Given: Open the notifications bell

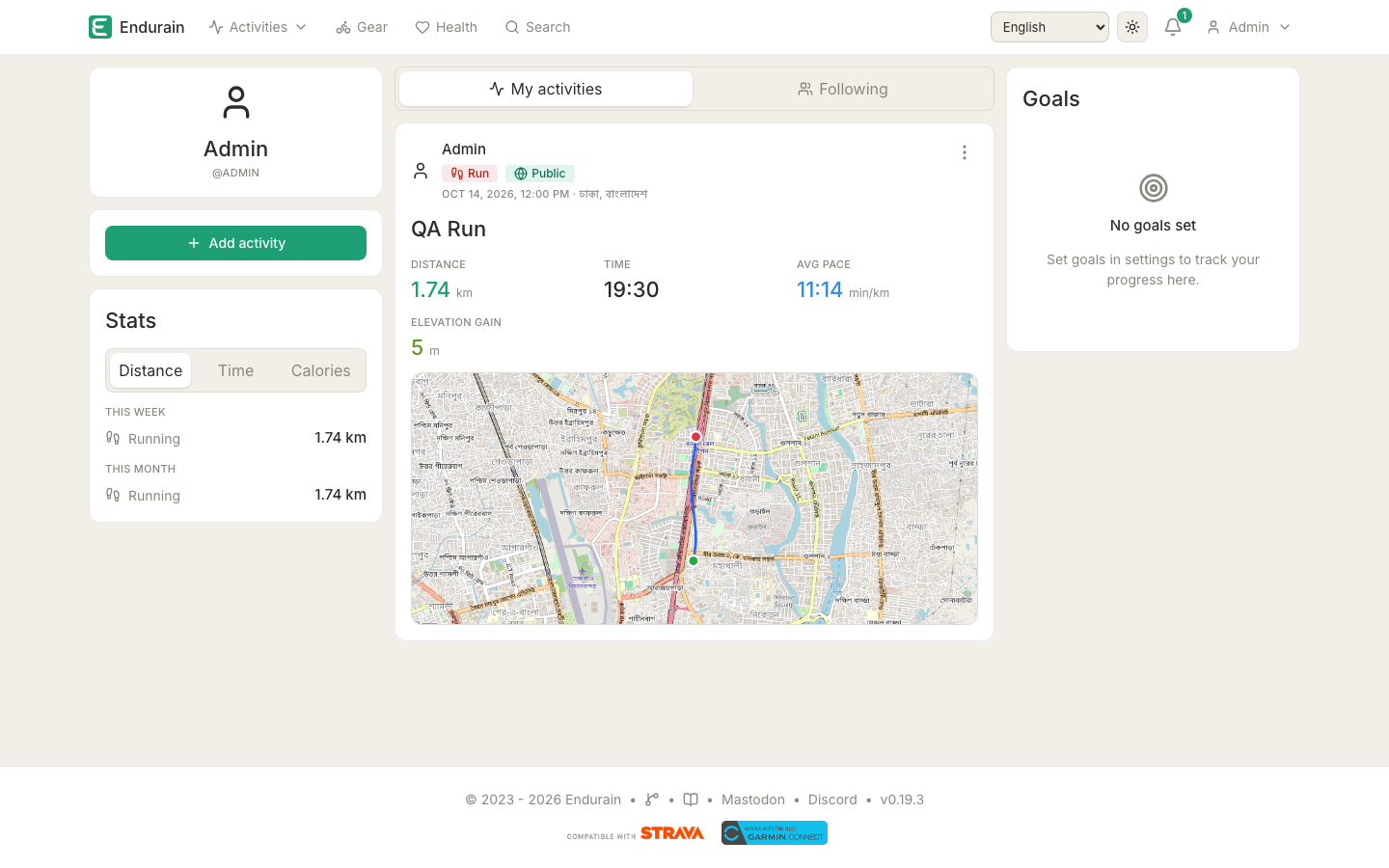Looking at the screenshot, I should (x=1173, y=27).
